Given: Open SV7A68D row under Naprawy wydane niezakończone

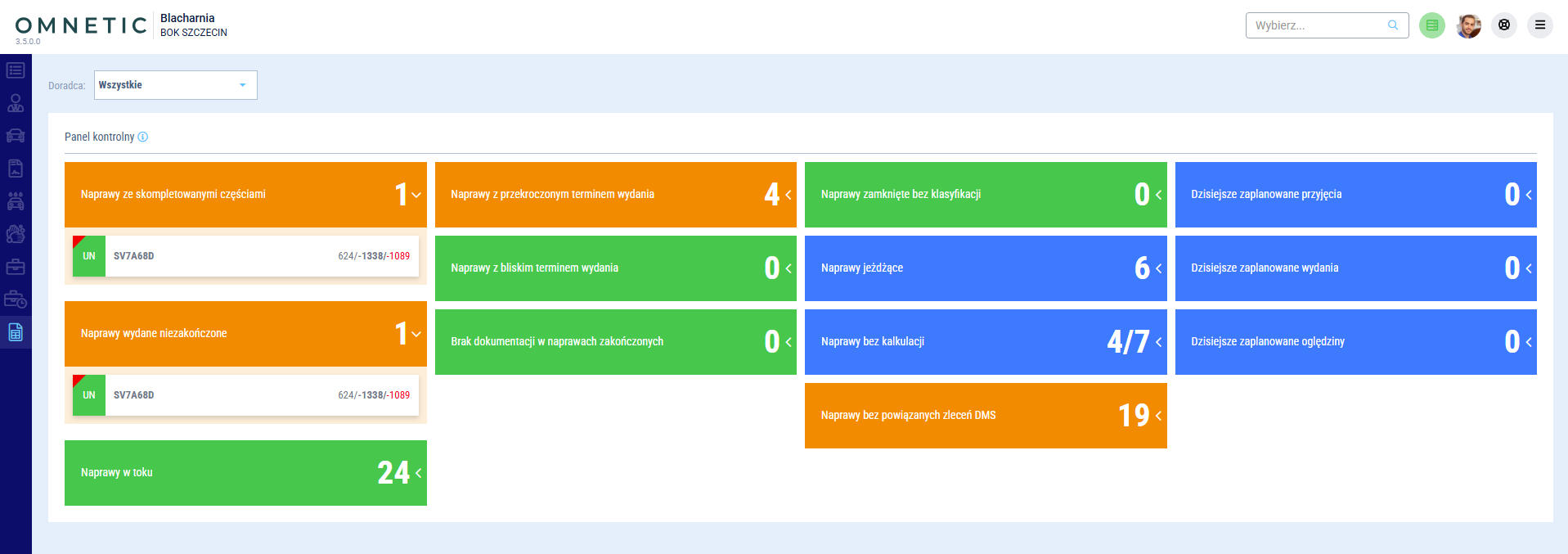Looking at the screenshot, I should 245,395.
